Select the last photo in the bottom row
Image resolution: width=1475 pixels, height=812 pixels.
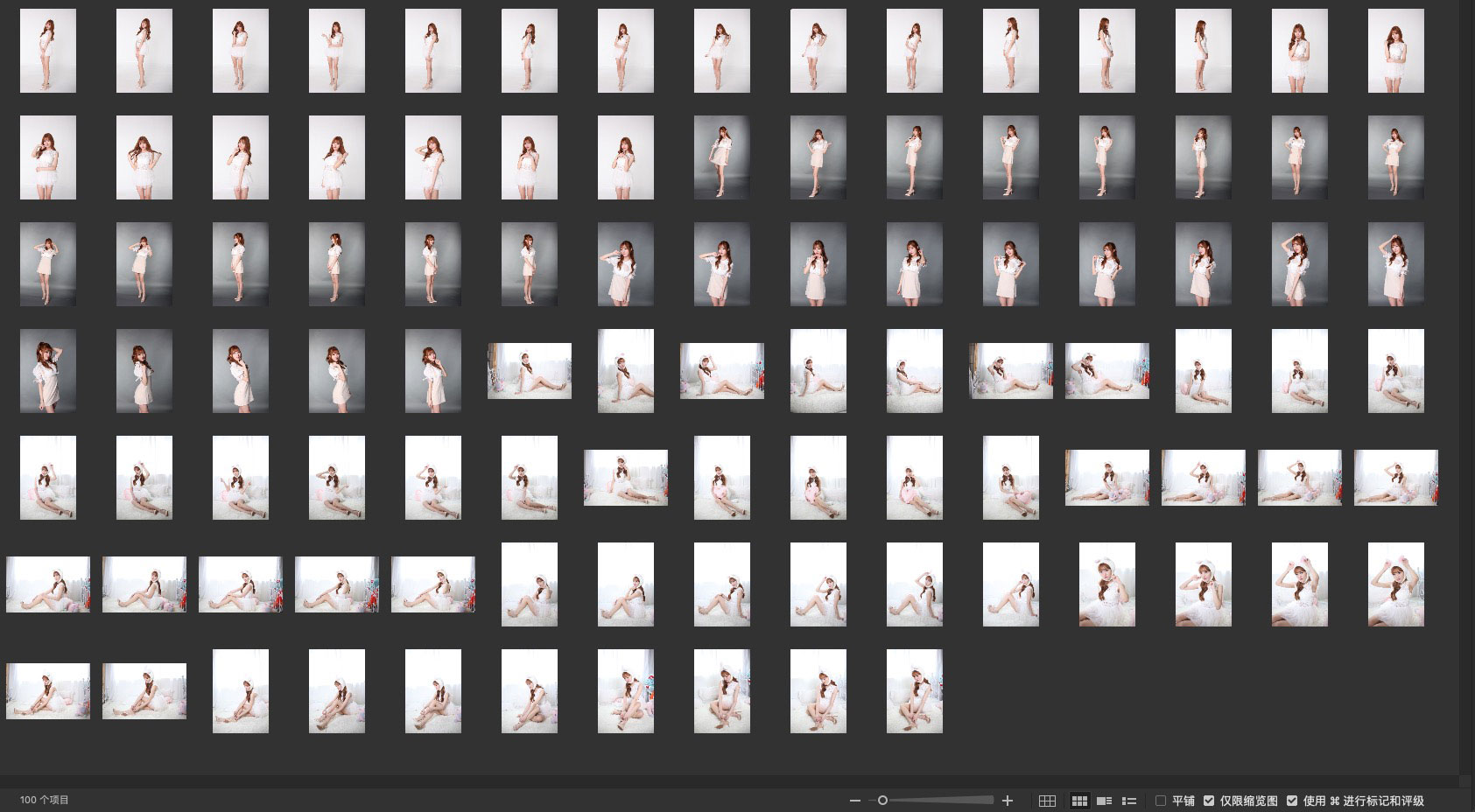point(914,691)
